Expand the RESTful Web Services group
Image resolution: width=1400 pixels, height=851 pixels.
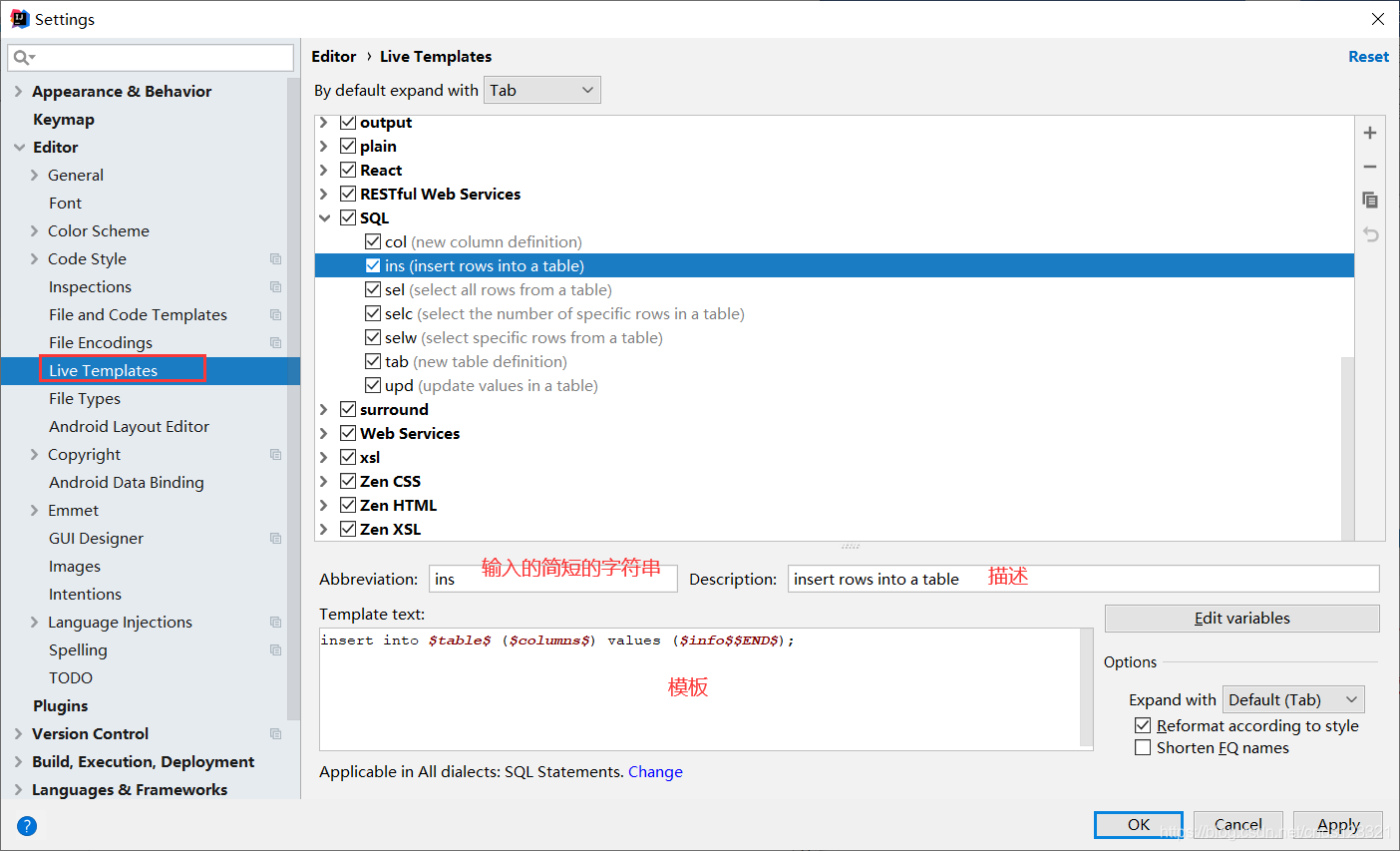(324, 194)
